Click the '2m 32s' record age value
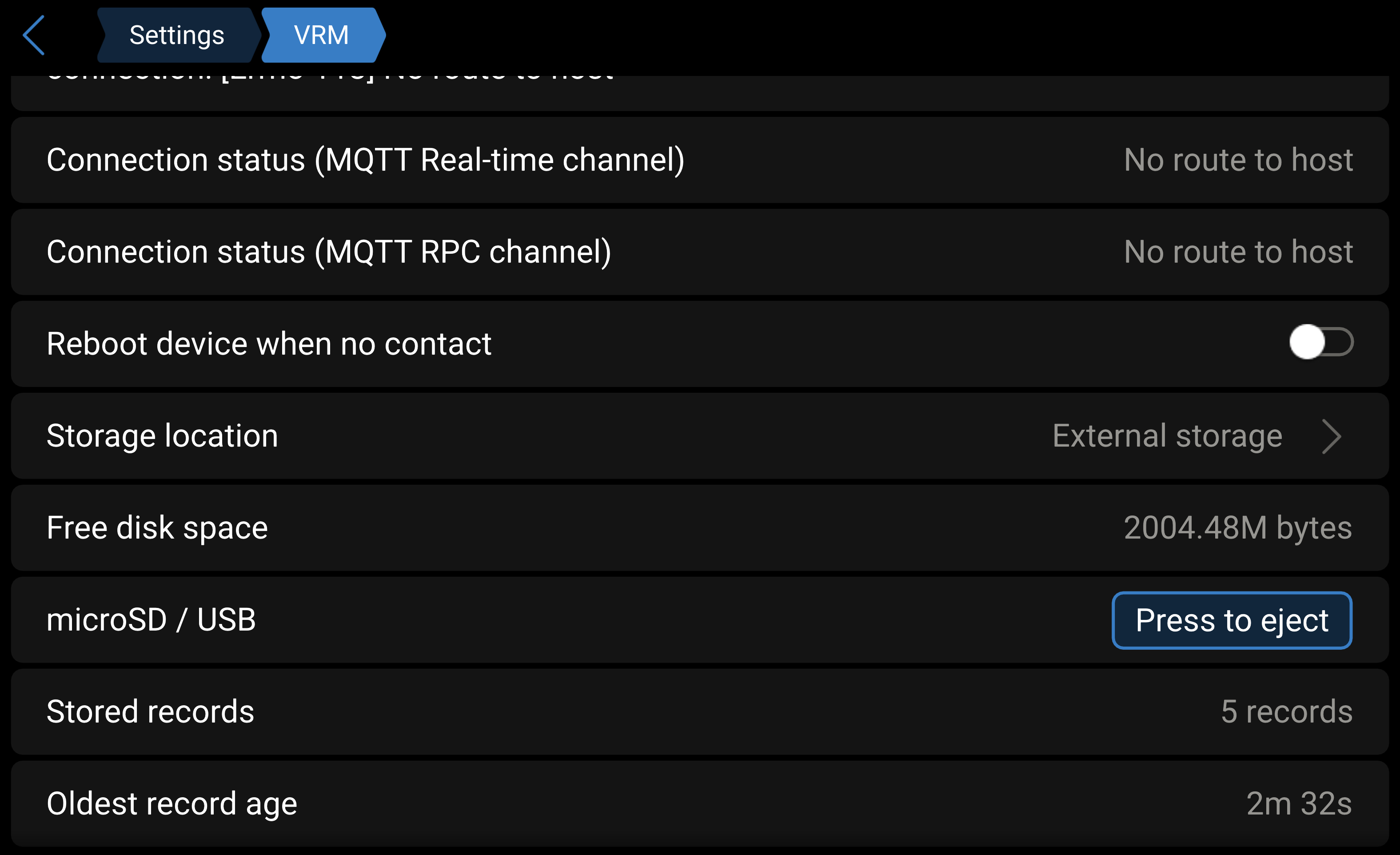This screenshot has width=1400, height=855. 1299,804
